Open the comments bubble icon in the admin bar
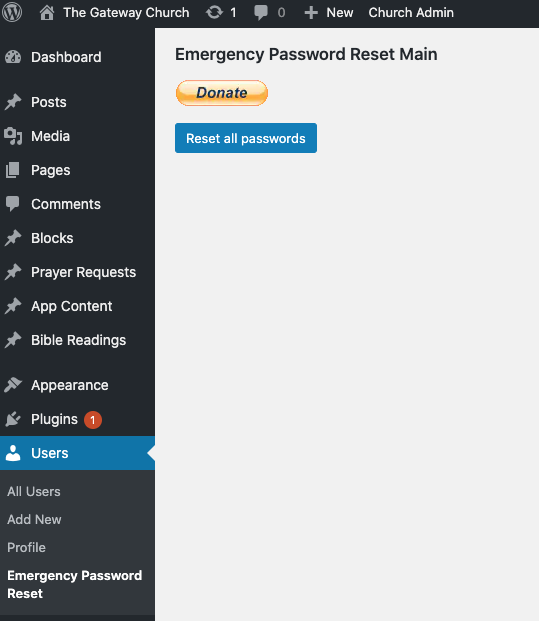This screenshot has height=621, width=539. click(261, 13)
